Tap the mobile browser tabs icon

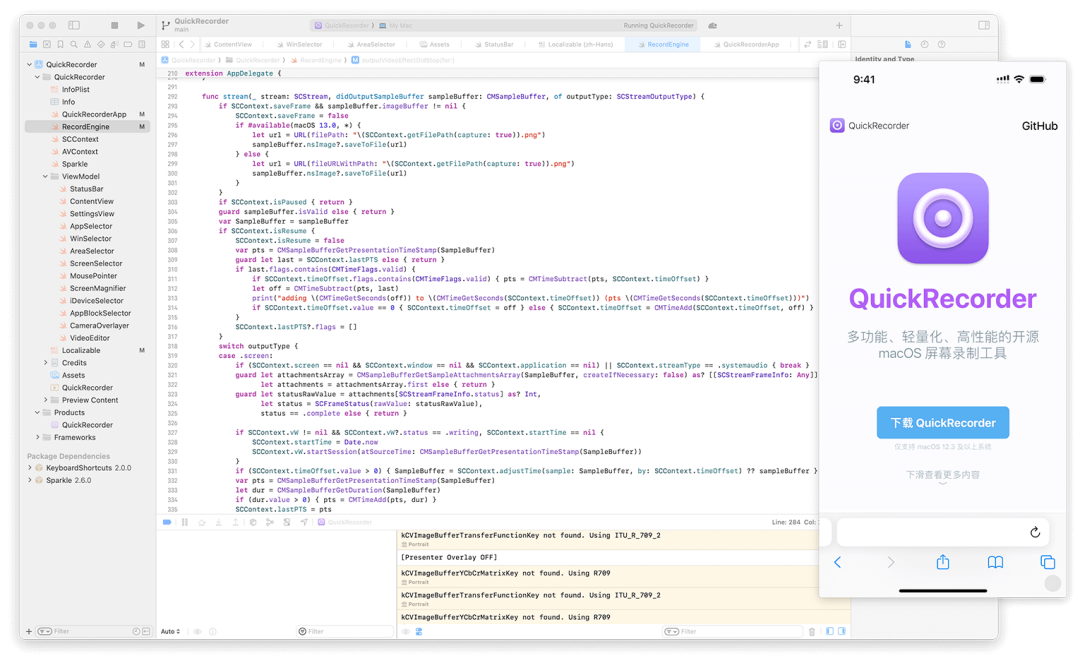pos(1048,562)
